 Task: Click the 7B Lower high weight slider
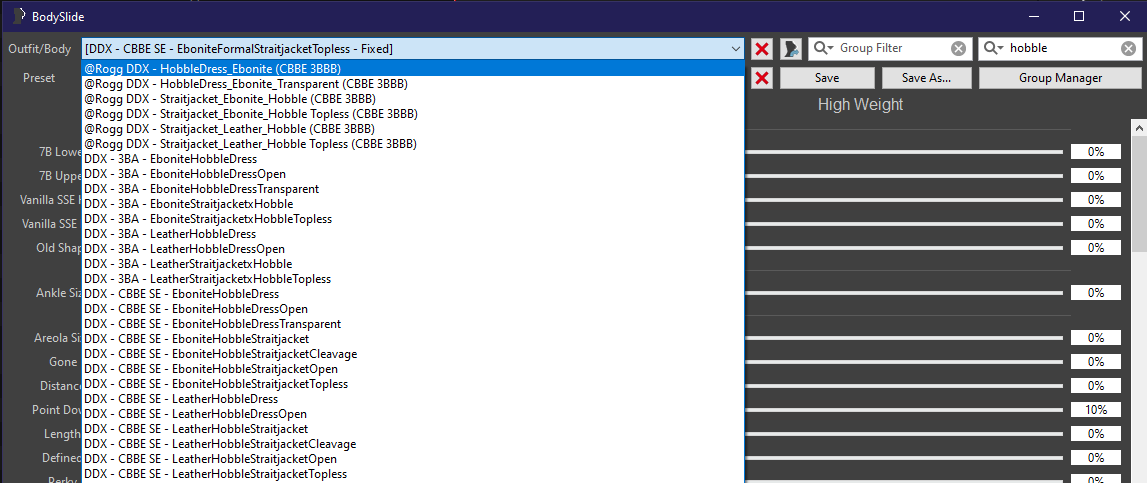904,152
